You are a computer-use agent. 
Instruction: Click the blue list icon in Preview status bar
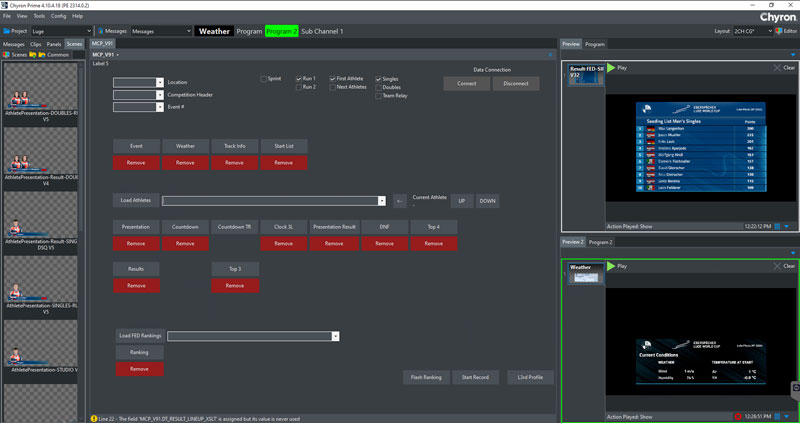(777, 226)
